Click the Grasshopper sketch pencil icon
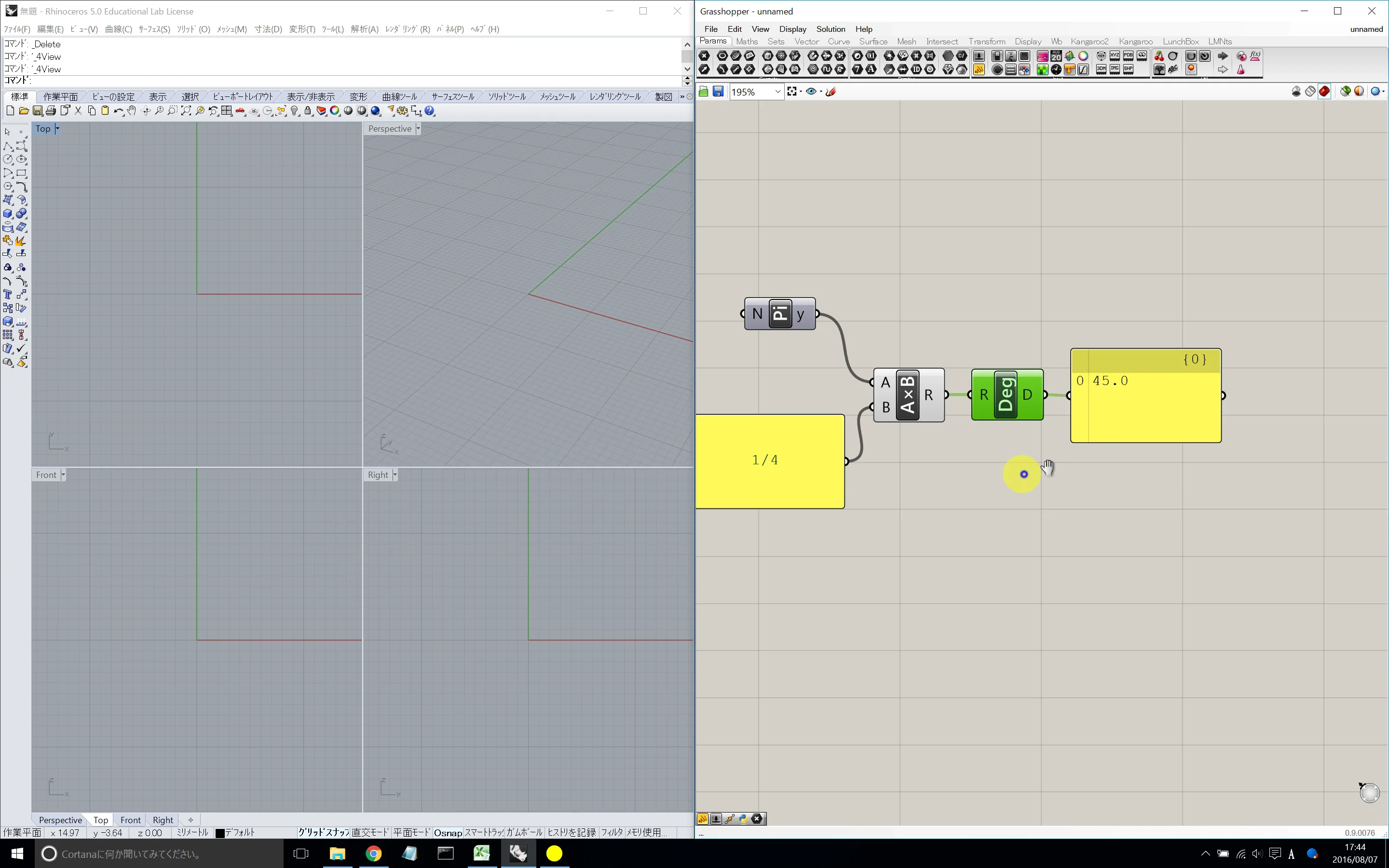 tap(831, 92)
